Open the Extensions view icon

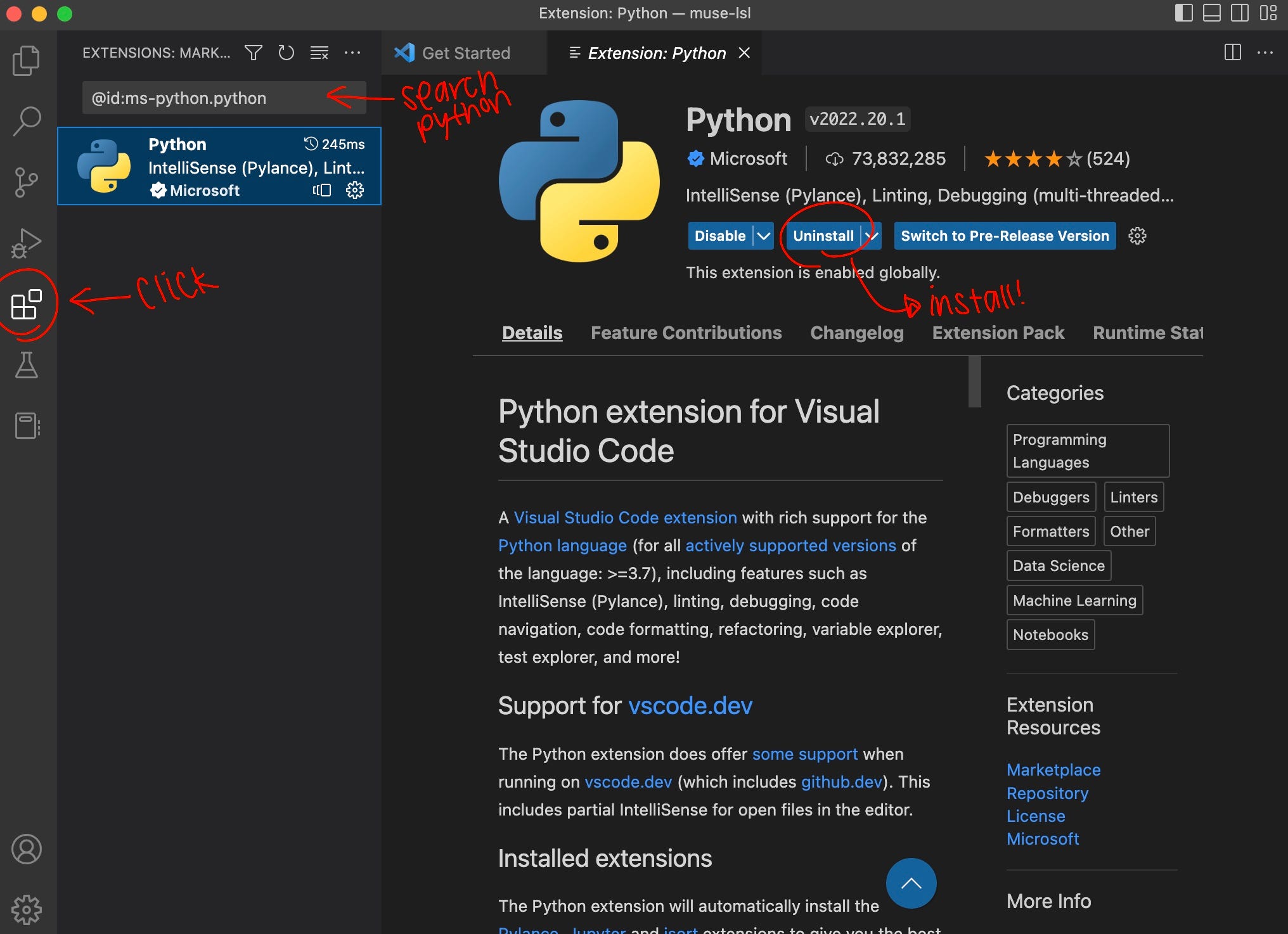point(26,305)
